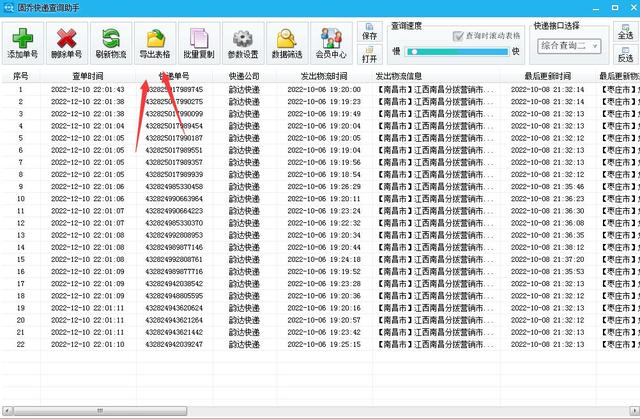Screen dimensions: 640x419
Task: Click the 查询速度 speed slider
Action: click(457, 52)
